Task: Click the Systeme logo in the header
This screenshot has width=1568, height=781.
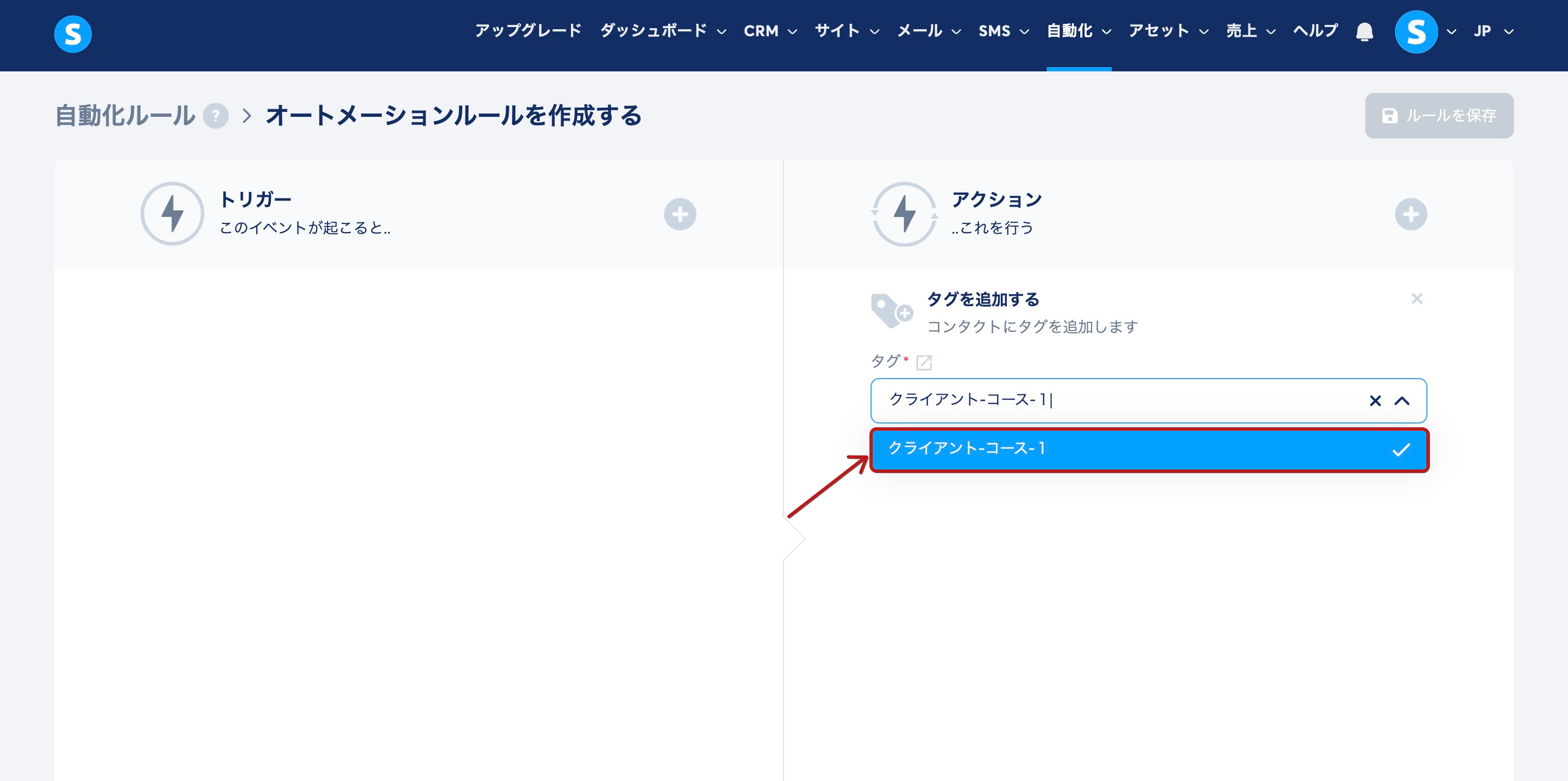Action: coord(72,34)
